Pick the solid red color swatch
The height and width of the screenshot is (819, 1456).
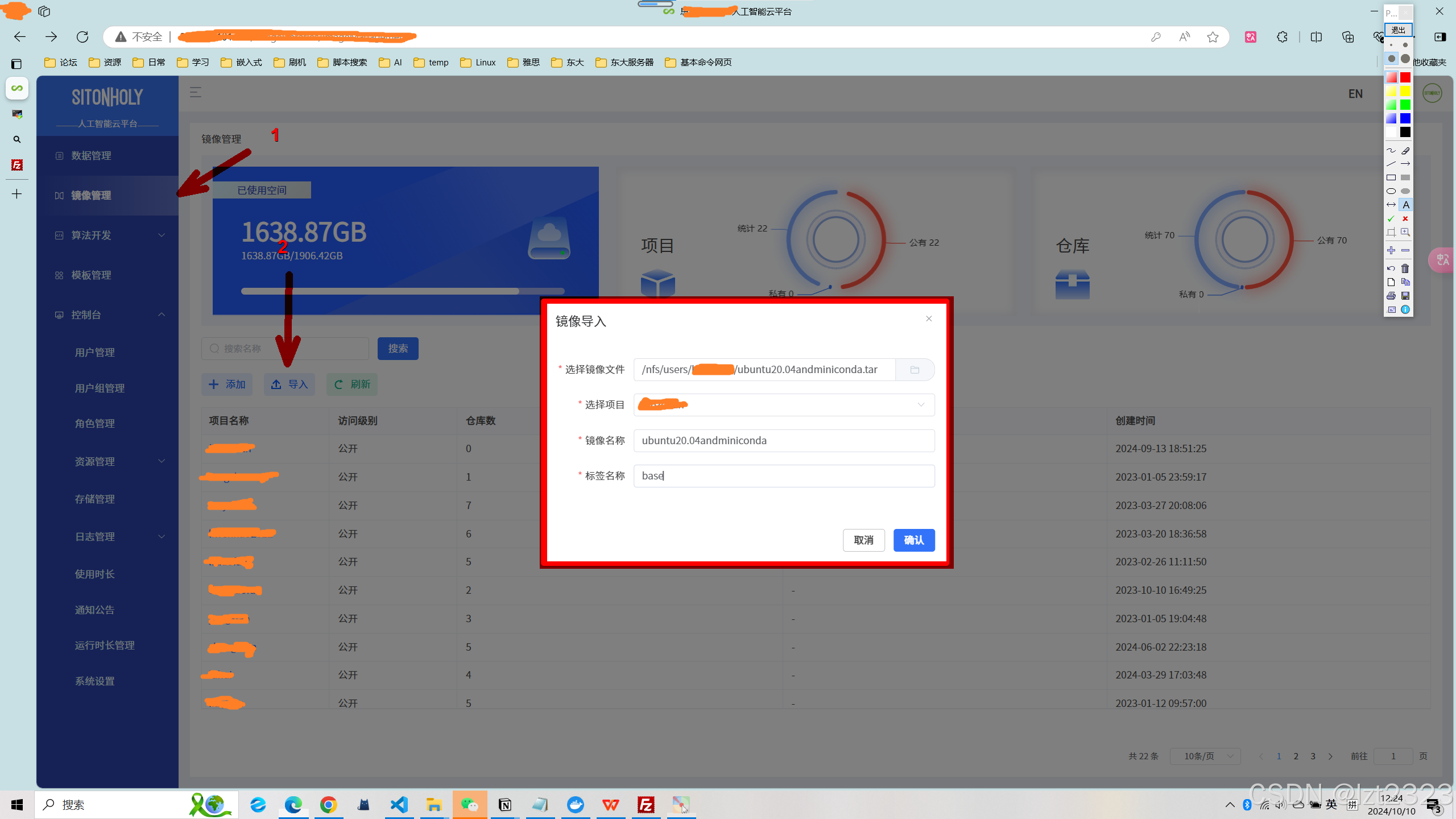pos(1405,77)
